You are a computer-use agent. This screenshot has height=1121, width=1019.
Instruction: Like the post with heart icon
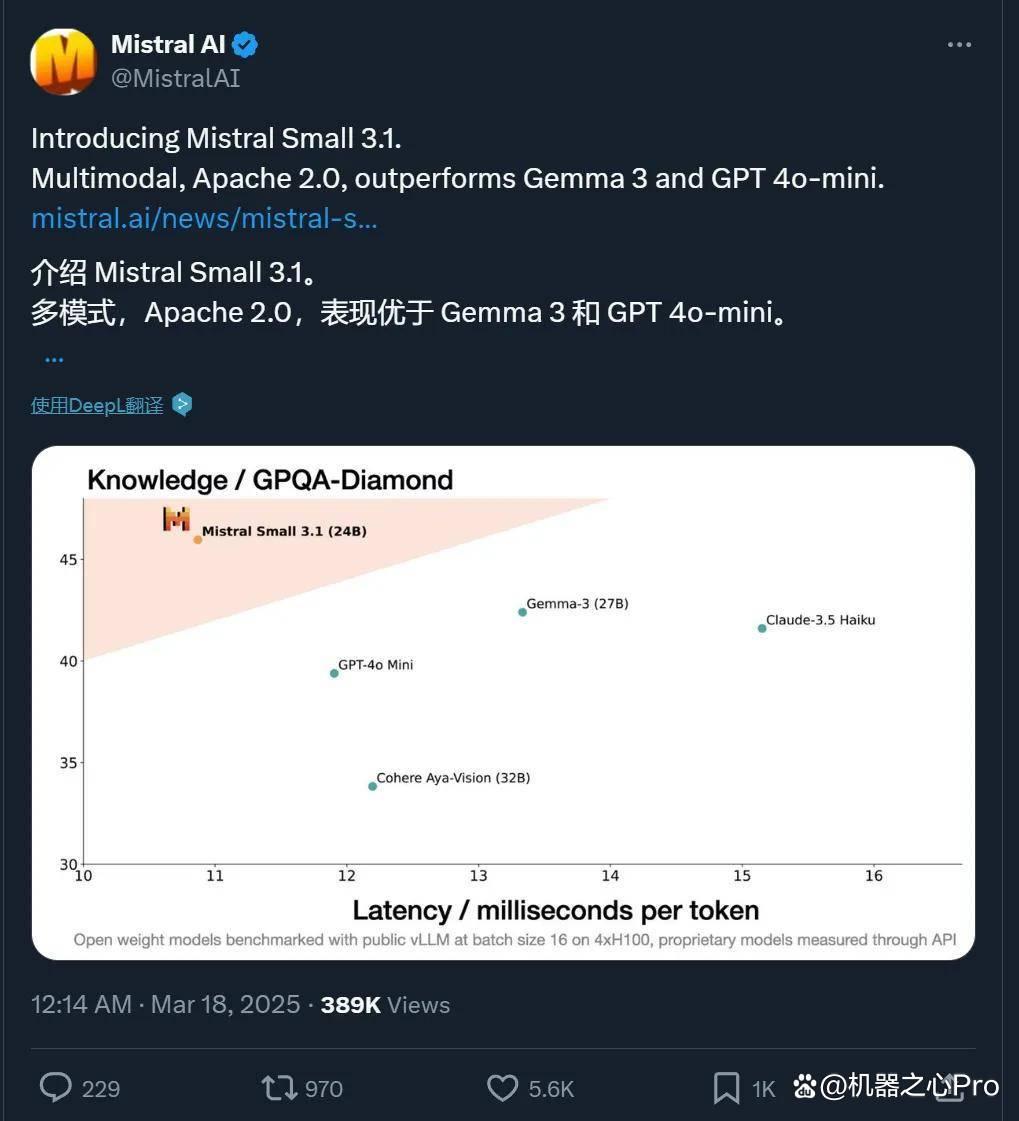(502, 1088)
